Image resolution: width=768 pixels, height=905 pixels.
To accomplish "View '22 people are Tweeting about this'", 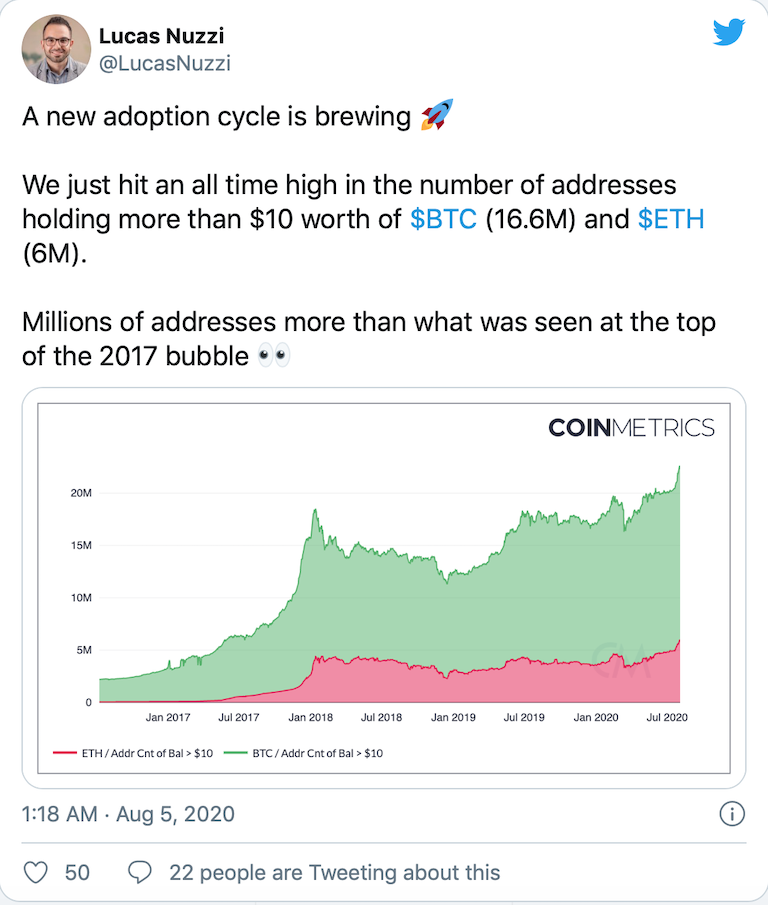I will pos(335,872).
